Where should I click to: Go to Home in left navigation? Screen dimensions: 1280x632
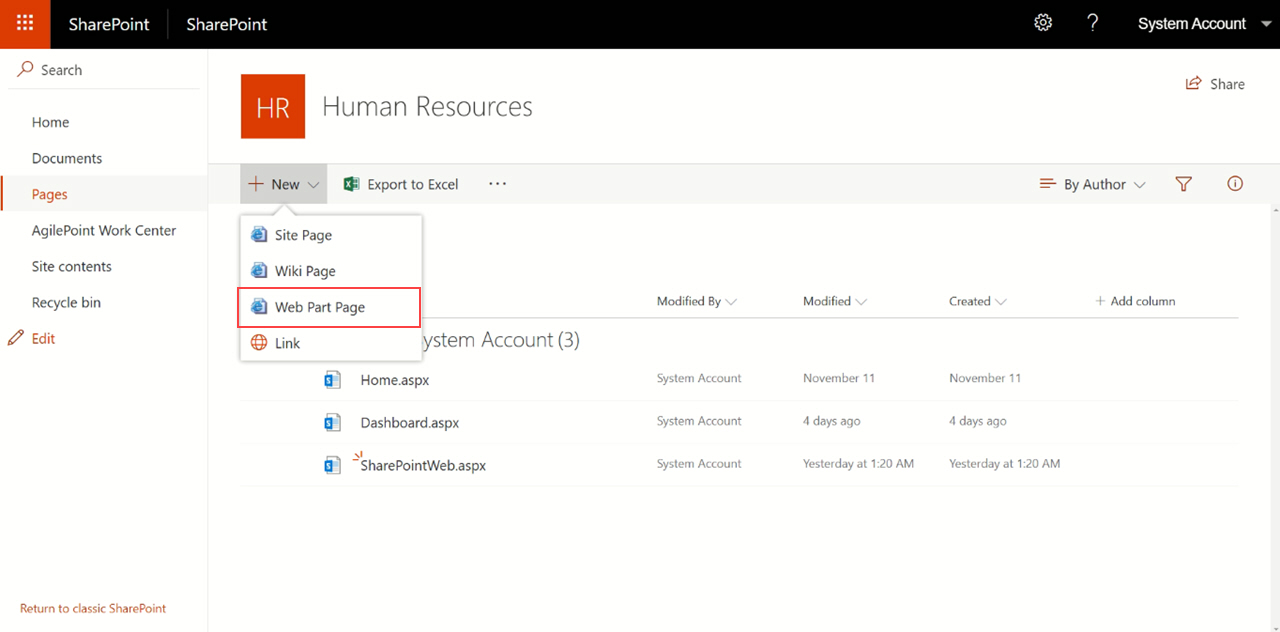(50, 122)
